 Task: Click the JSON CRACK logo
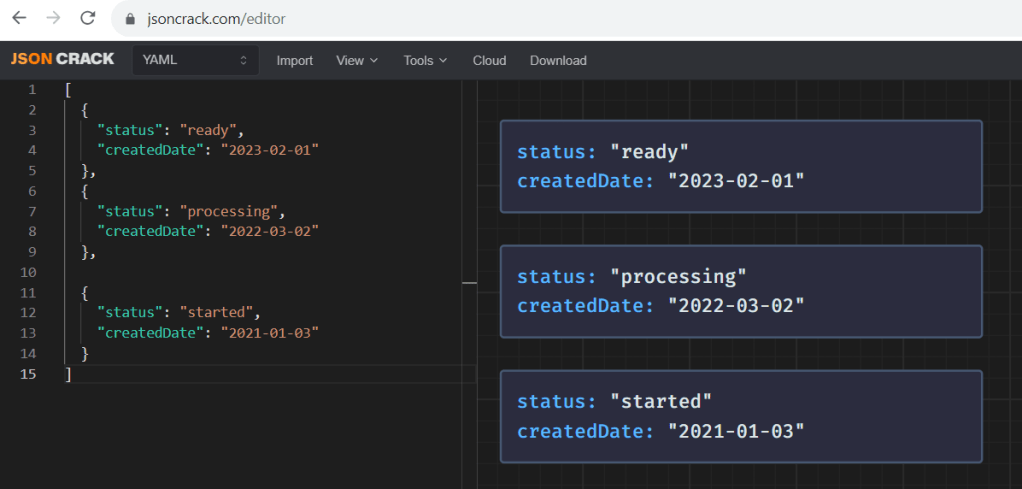pos(62,60)
